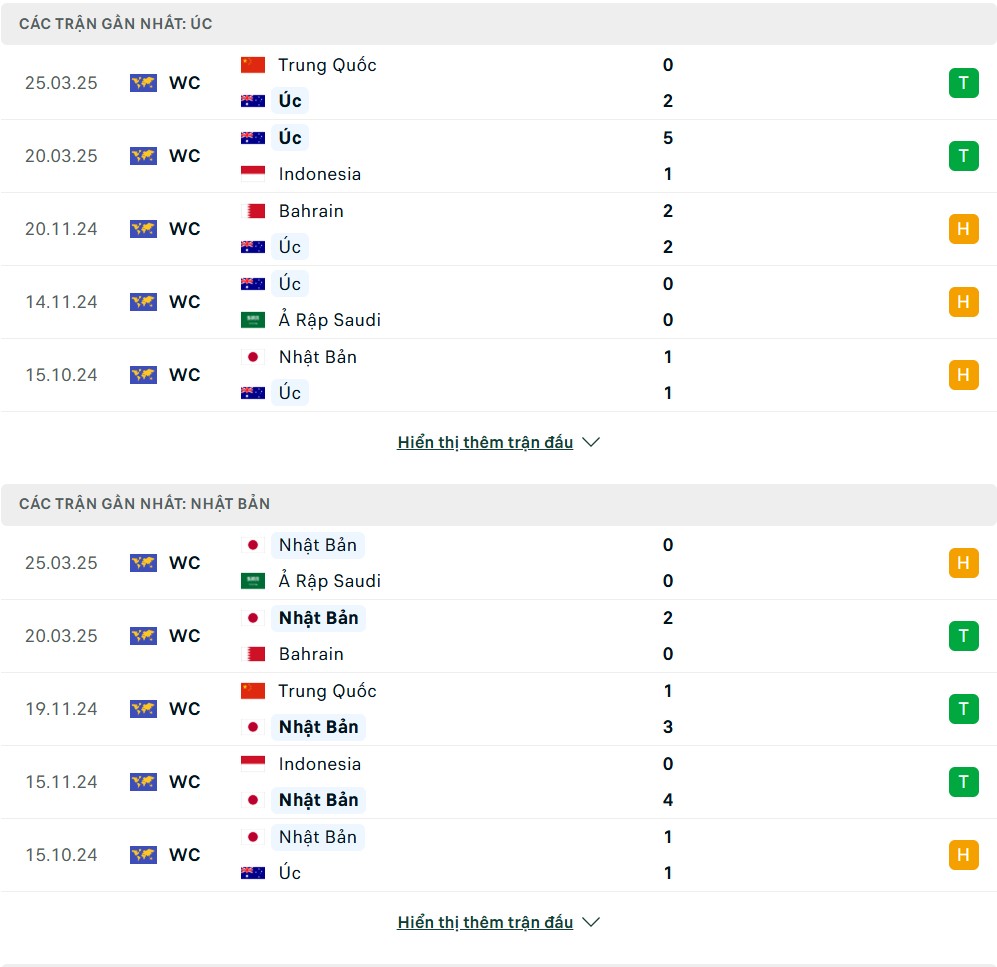The image size is (997, 967).
Task: Click green T badge for Indonesia vs Nhật Bản
Action: pos(963,782)
